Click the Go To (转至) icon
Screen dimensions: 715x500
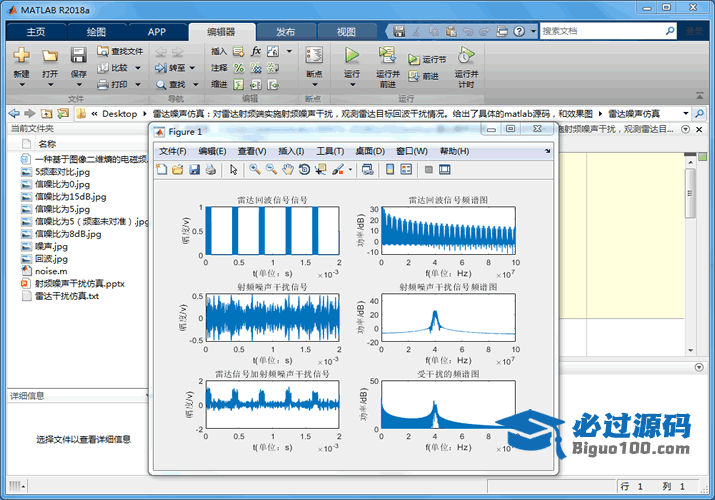click(x=161, y=68)
